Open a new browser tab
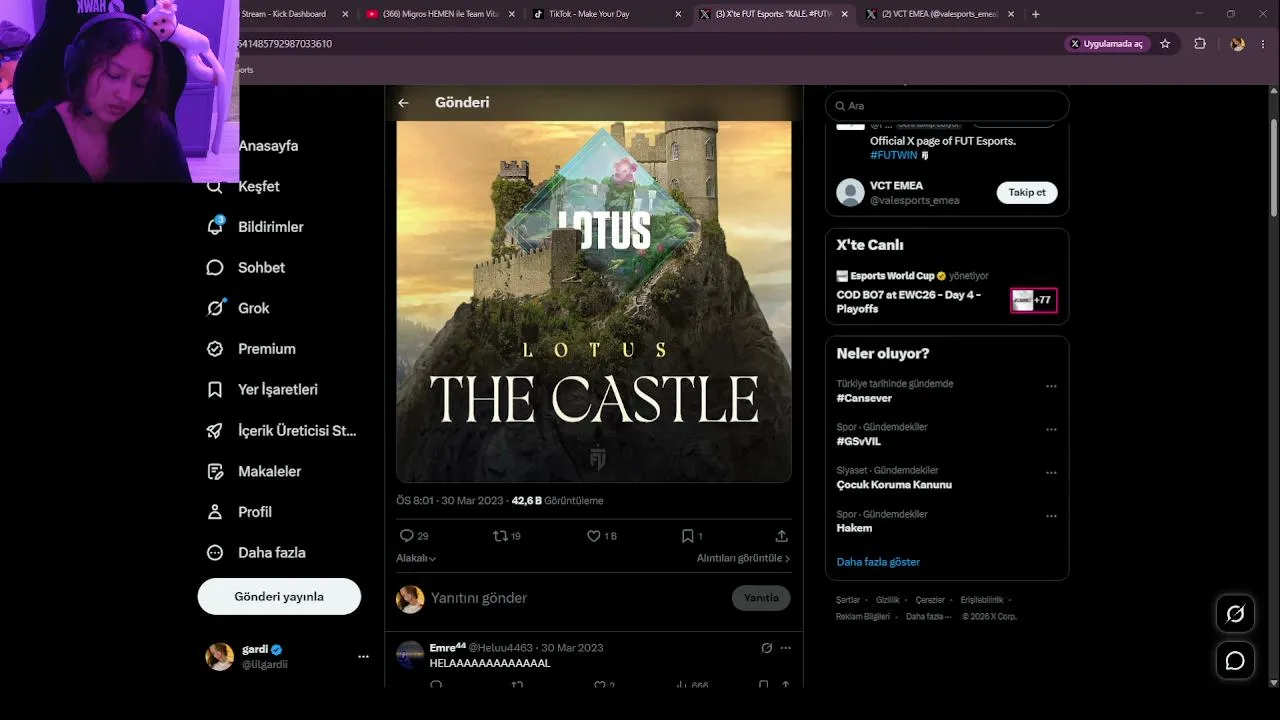The image size is (1280, 720). point(1035,14)
